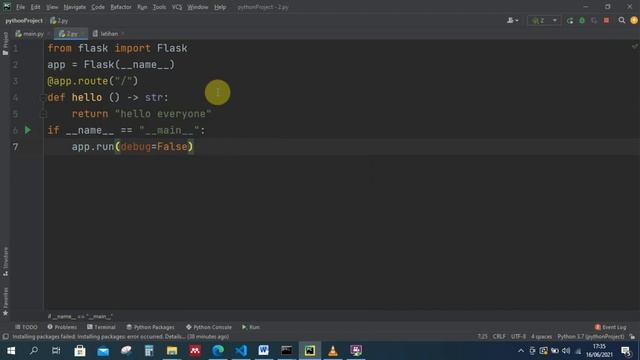This screenshot has width=640, height=360.
Task: Open the Run tool window at bottom
Action: click(251, 327)
